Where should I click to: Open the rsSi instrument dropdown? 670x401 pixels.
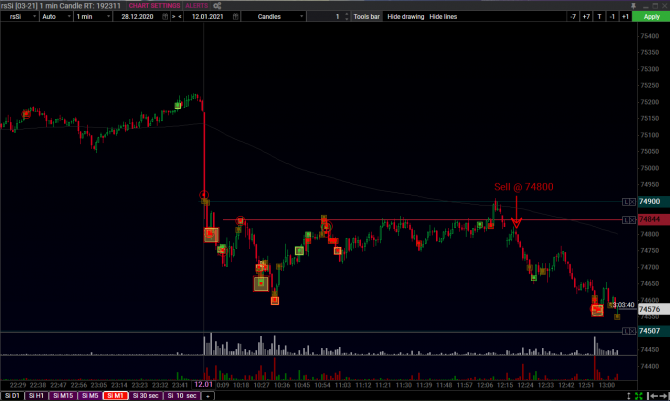[19, 17]
